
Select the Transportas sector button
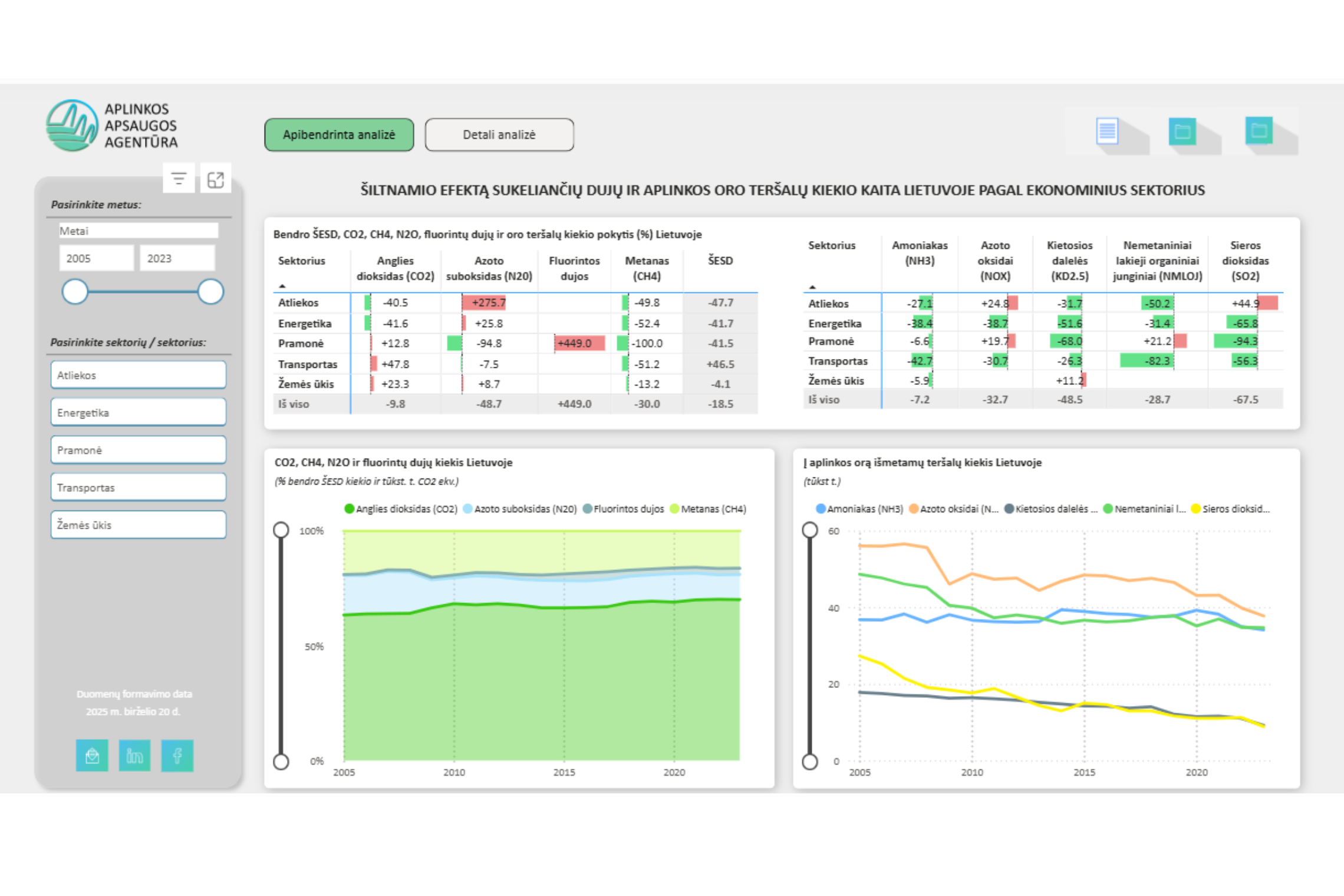139,487
